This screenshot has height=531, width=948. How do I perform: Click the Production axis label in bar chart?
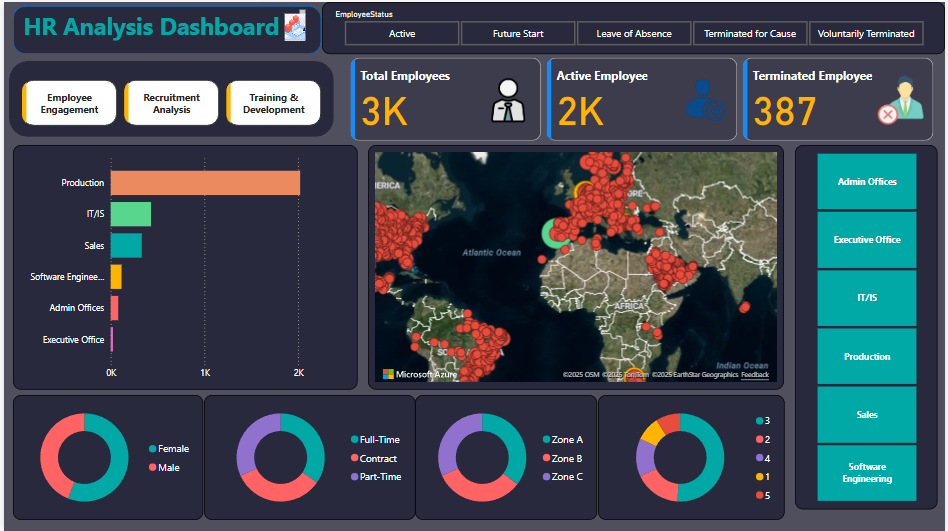click(x=83, y=183)
